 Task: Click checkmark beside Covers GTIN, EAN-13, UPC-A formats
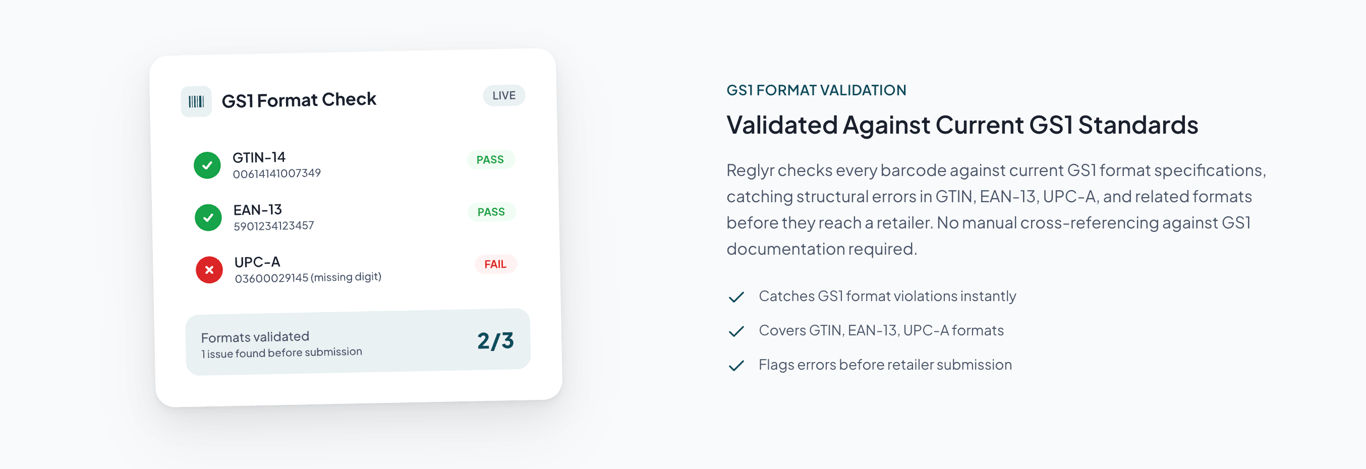[736, 331]
